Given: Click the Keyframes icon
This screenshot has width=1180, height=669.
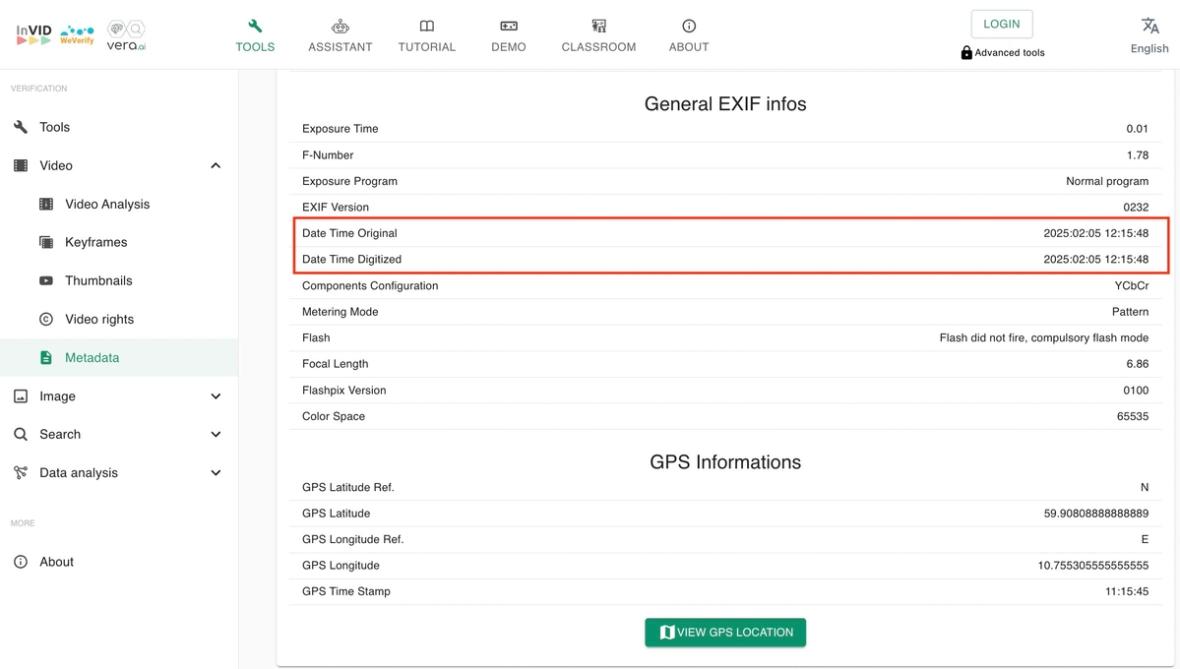Looking at the screenshot, I should [46, 242].
